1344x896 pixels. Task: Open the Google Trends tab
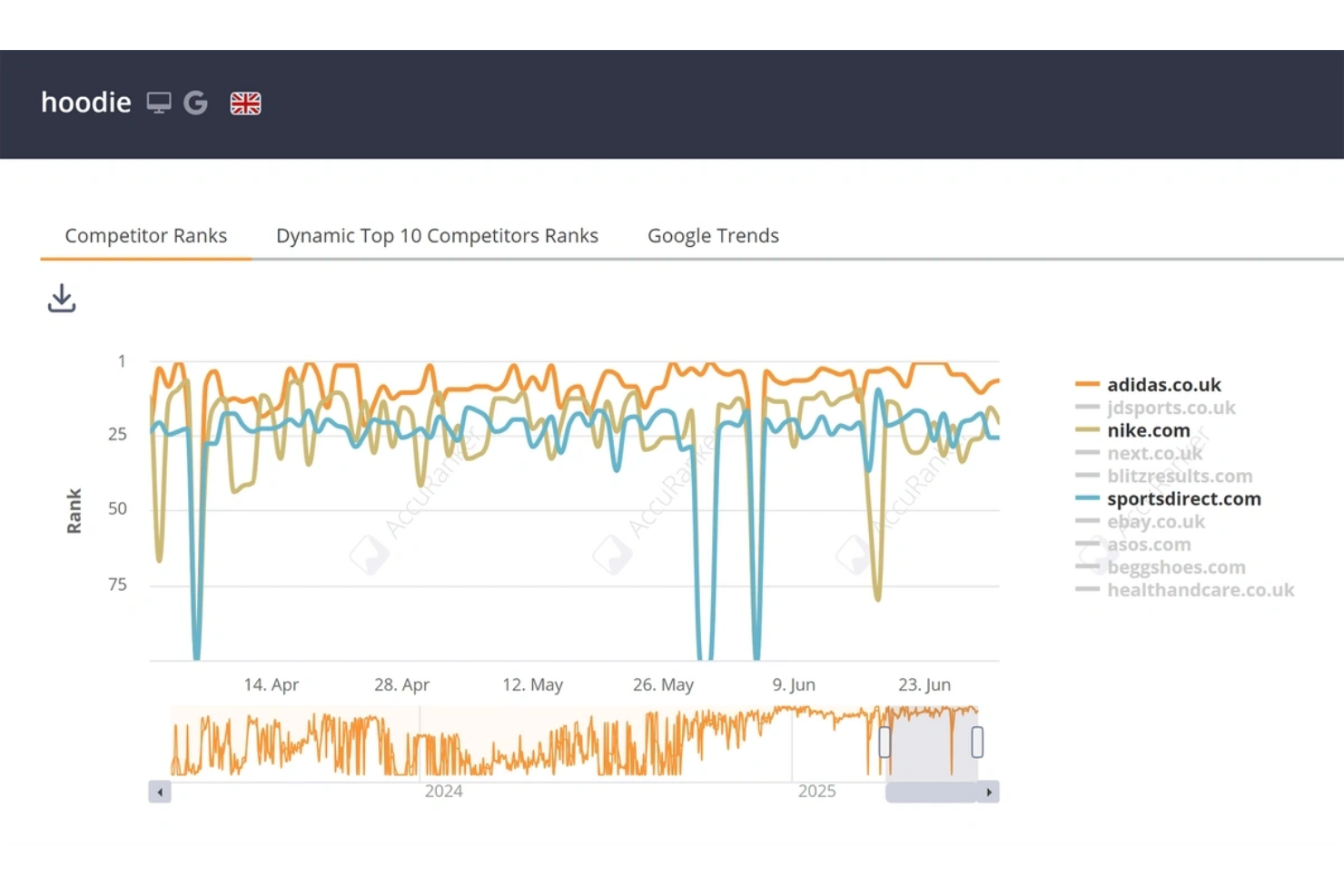coord(713,236)
